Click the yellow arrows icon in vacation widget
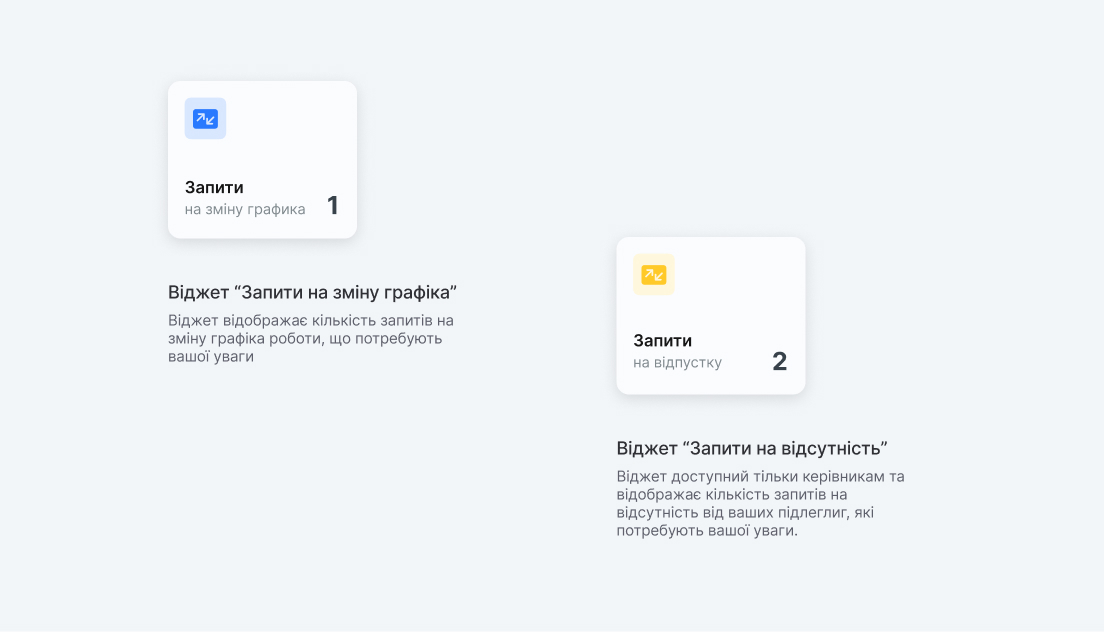 (654, 275)
